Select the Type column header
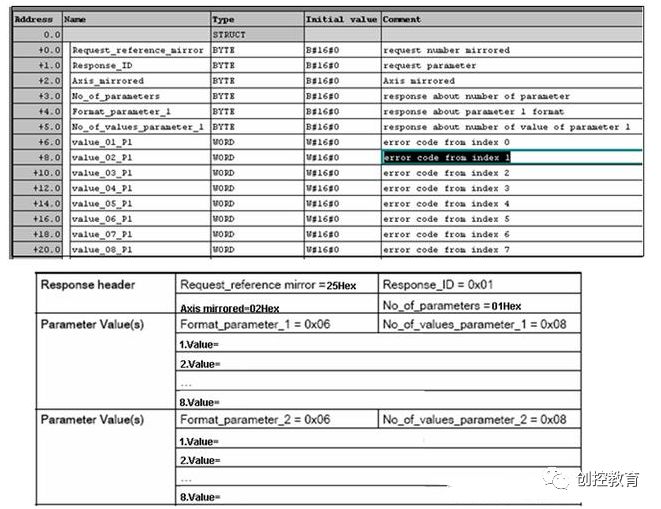Image resolution: width=661 pixels, height=509 pixels. (x=258, y=19)
